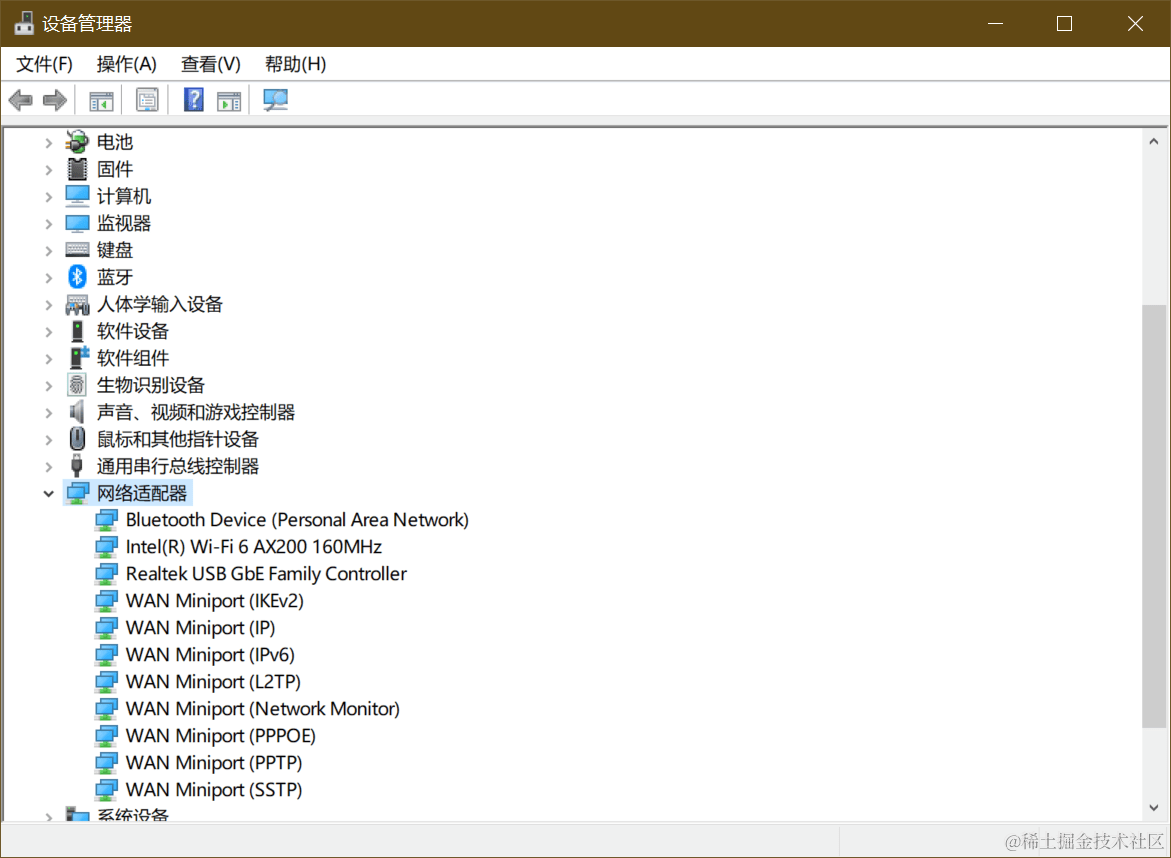The image size is (1171, 858).
Task: Select the 生物识别设备 tree label
Action: (150, 385)
